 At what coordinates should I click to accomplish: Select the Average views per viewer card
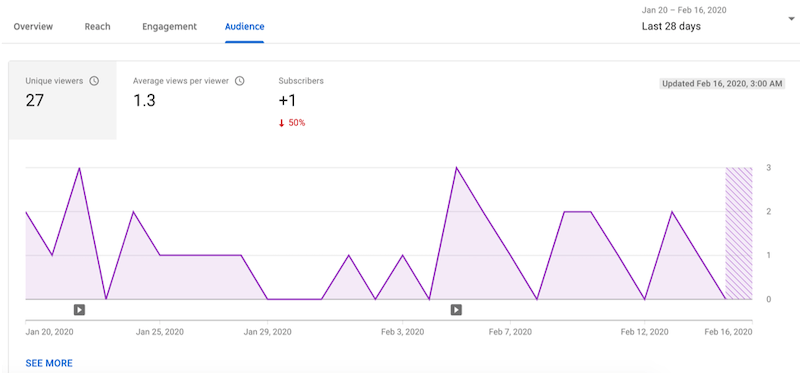click(189, 101)
